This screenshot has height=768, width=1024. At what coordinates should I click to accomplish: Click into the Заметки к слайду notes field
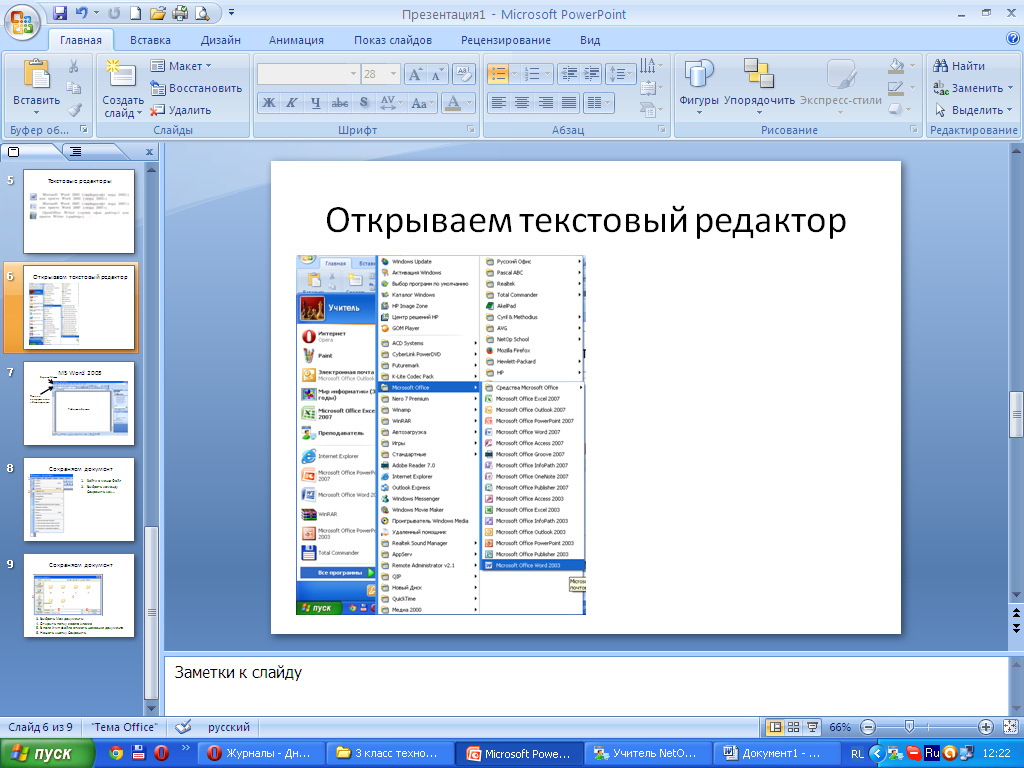point(586,686)
